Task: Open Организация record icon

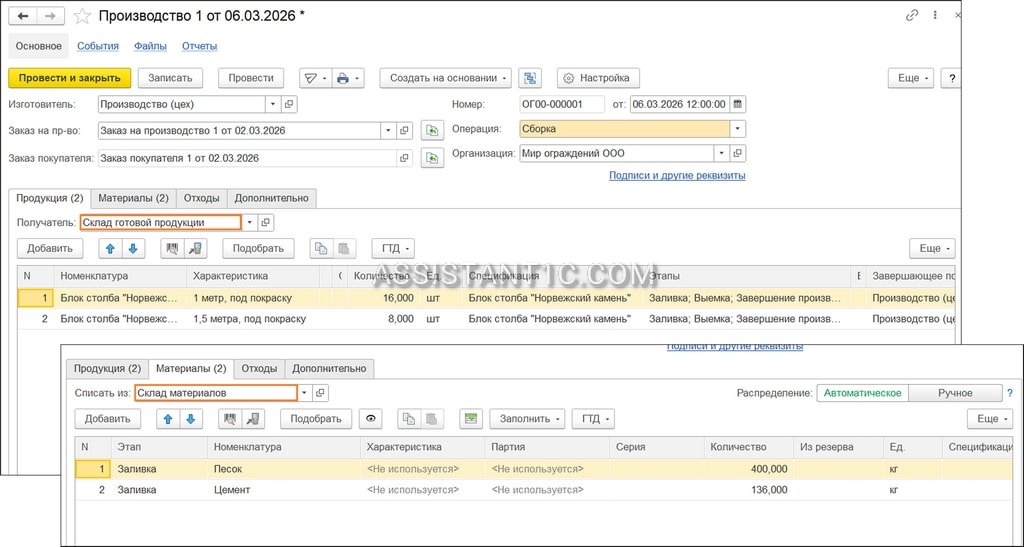Action: [737, 153]
